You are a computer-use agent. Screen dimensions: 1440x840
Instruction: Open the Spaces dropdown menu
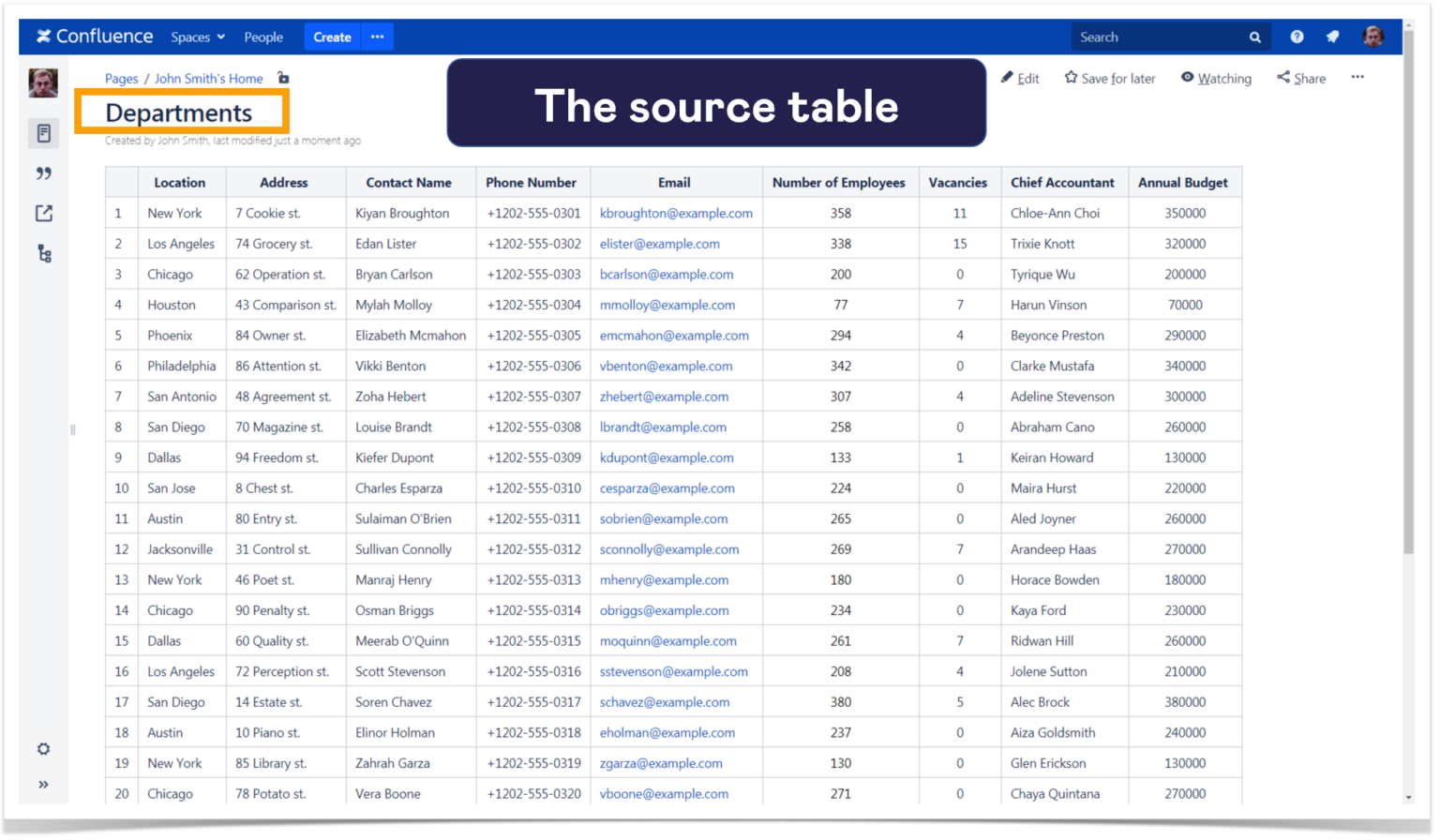coord(198,37)
